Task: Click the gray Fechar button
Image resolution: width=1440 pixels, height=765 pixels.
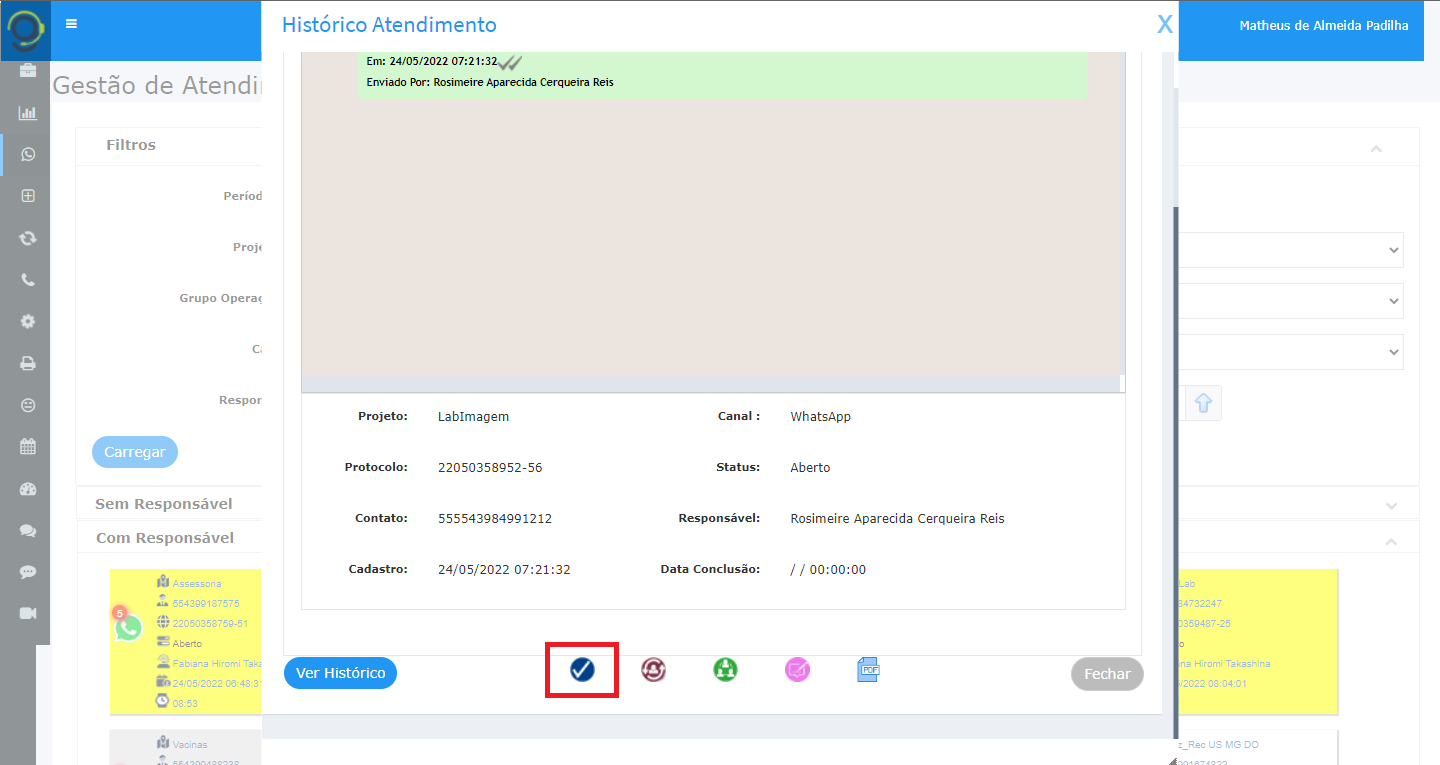Action: pyautogui.click(x=1107, y=674)
